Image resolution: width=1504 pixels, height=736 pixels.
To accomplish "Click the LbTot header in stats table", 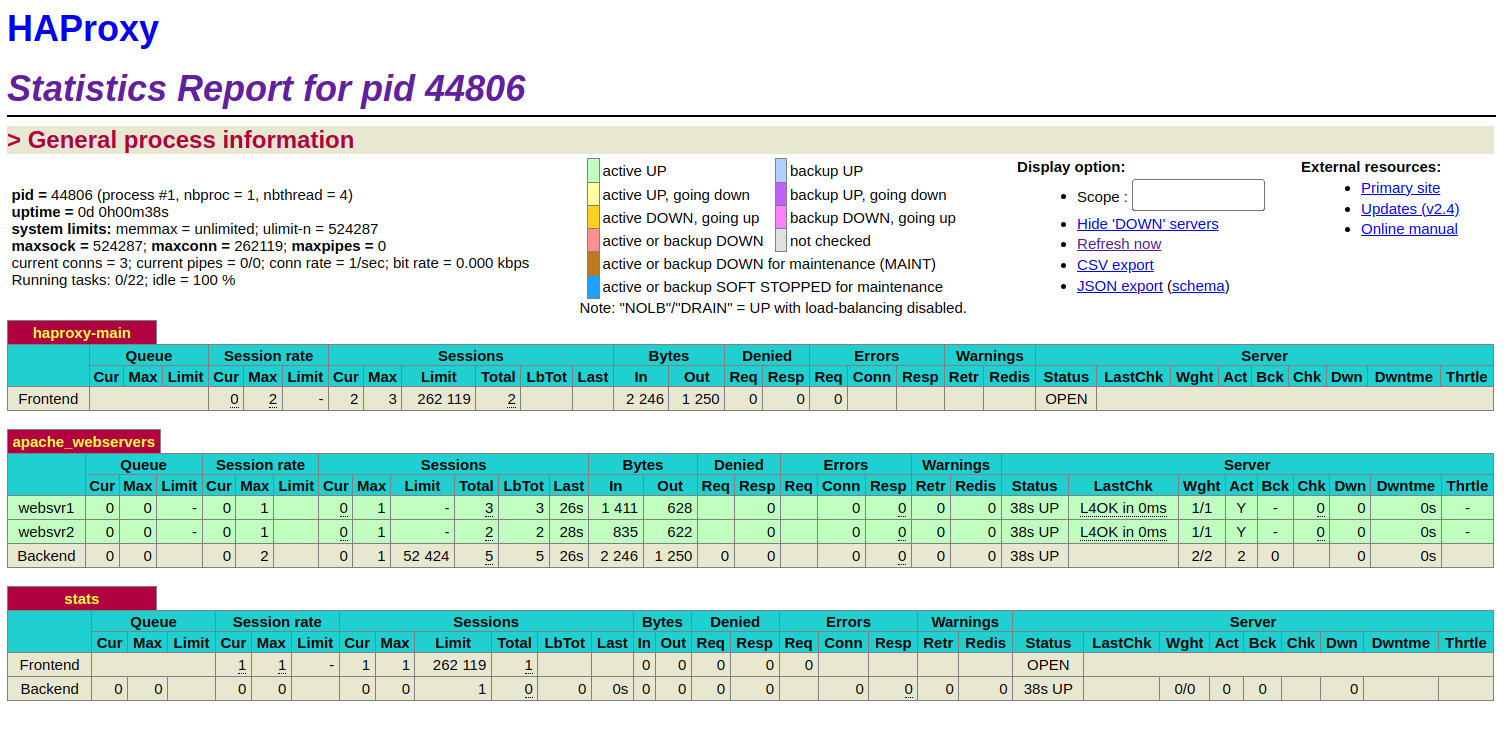I will pos(565,643).
